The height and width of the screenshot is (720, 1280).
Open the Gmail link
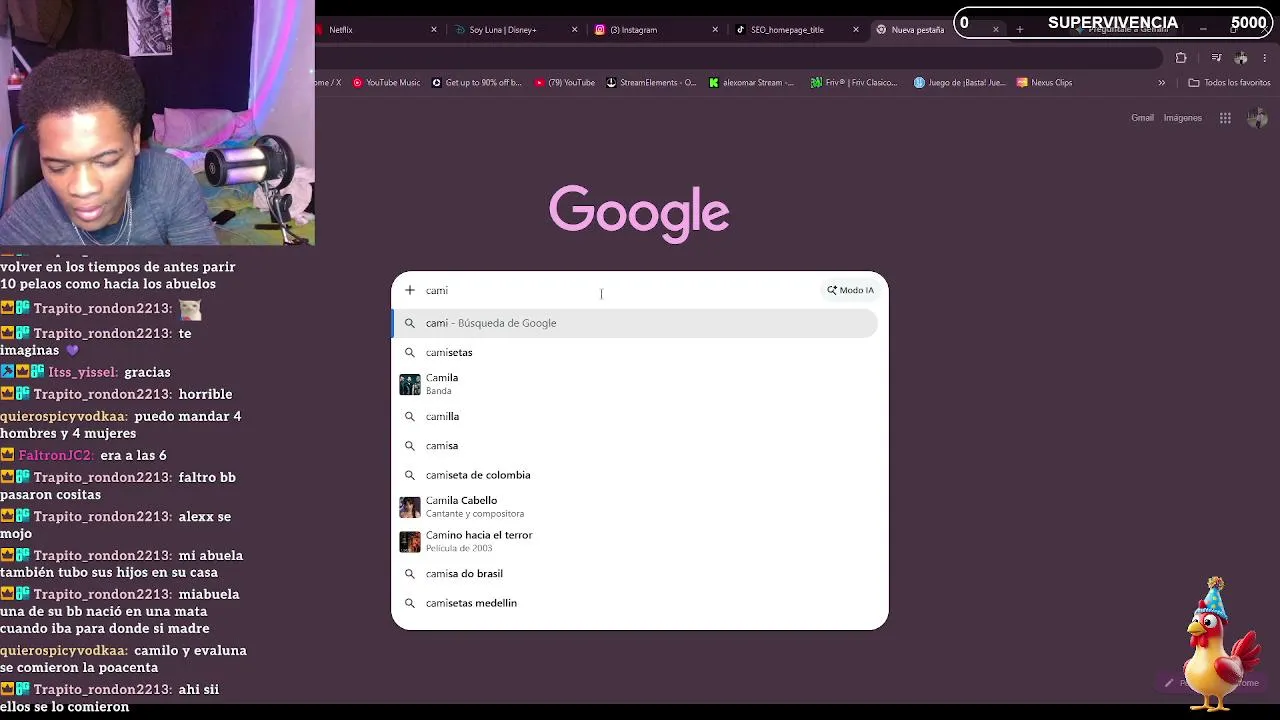[x=1142, y=118]
